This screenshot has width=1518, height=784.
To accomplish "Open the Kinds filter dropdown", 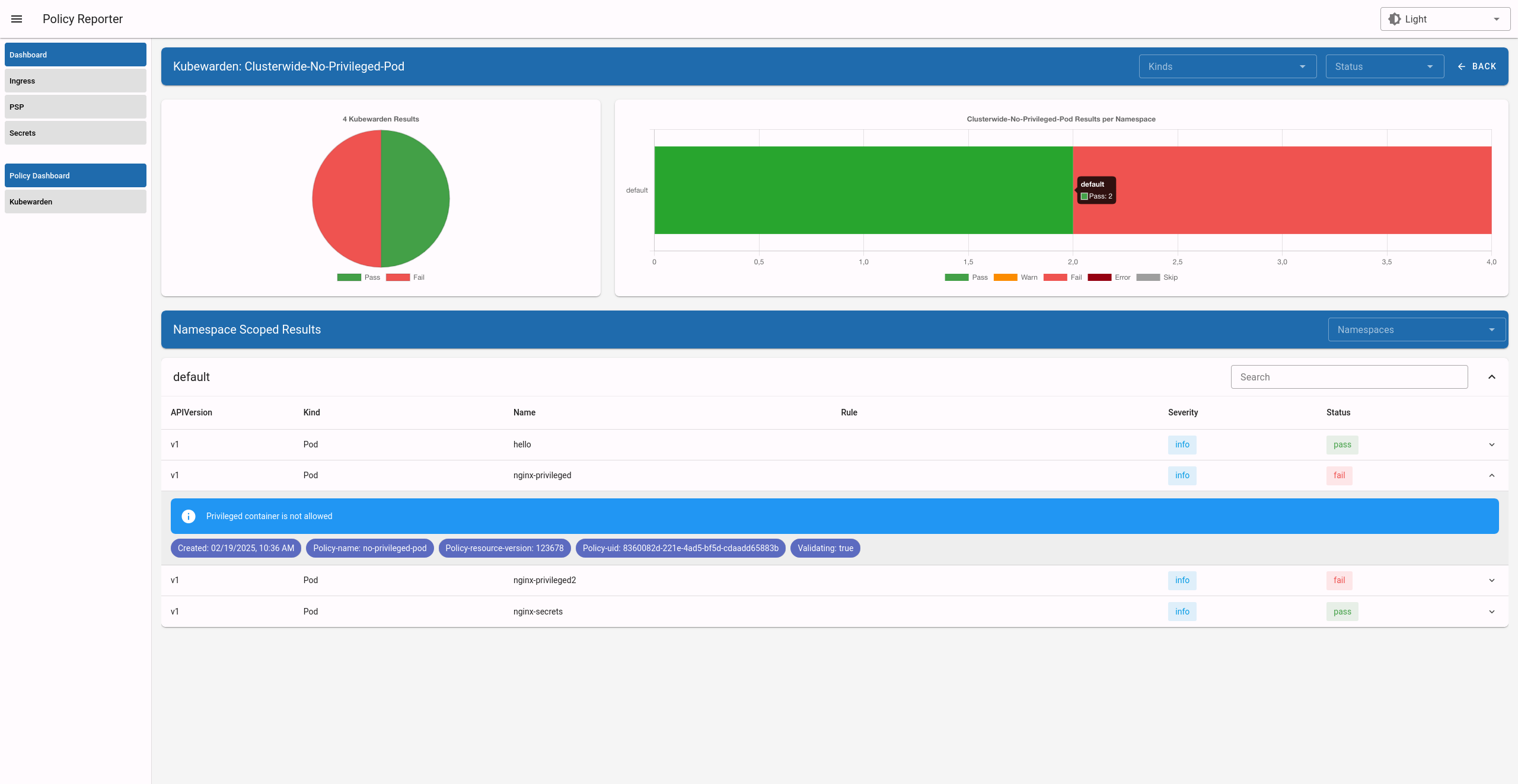I will [x=1227, y=66].
